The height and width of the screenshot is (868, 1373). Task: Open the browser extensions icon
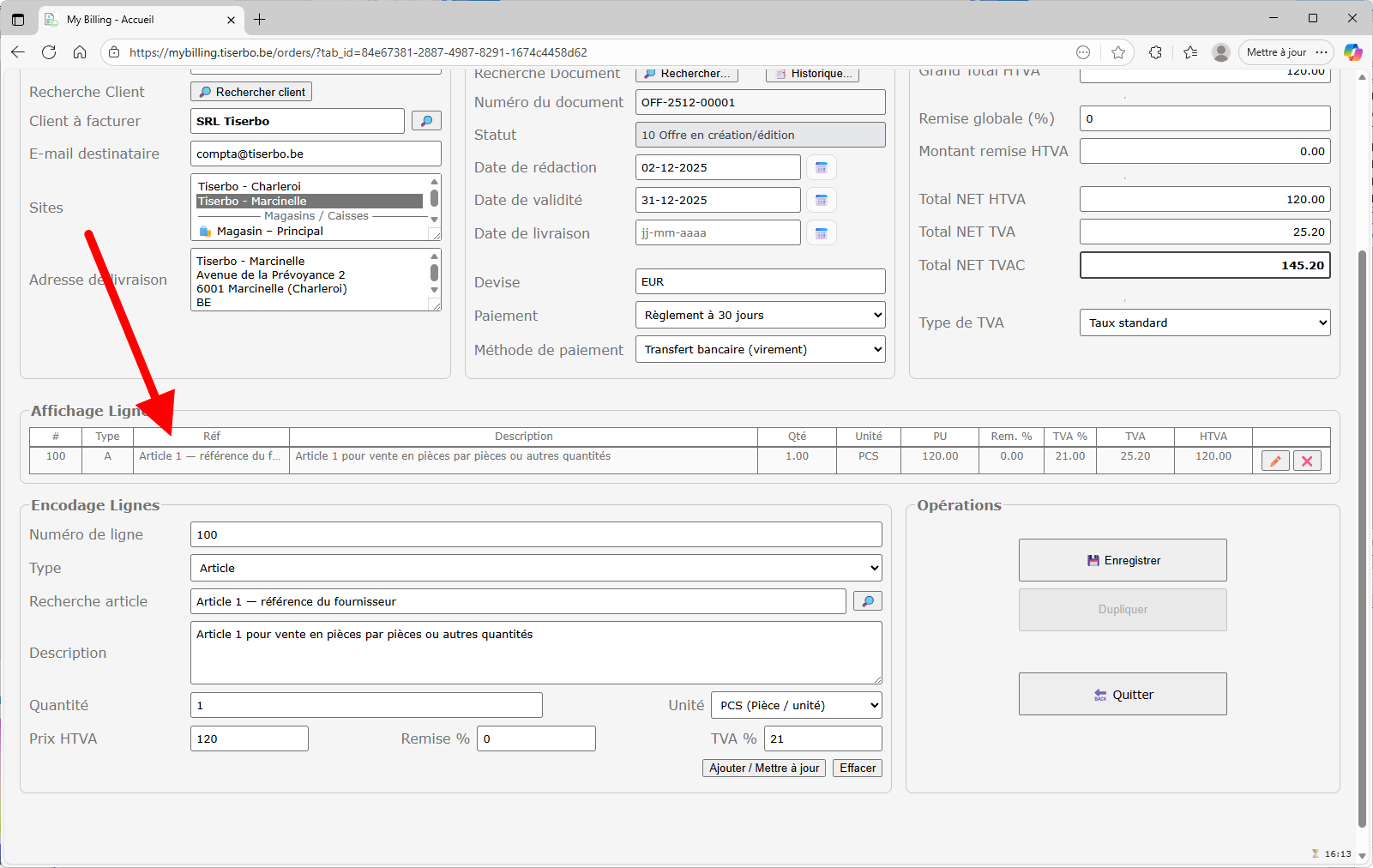point(1155,52)
